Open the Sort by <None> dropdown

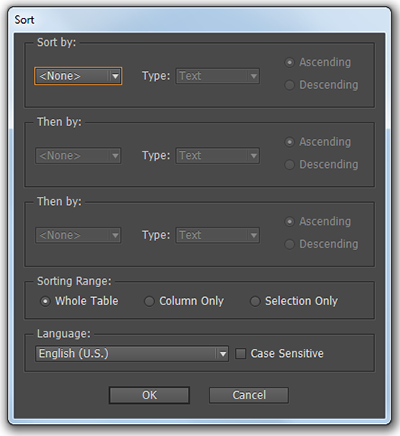78,76
